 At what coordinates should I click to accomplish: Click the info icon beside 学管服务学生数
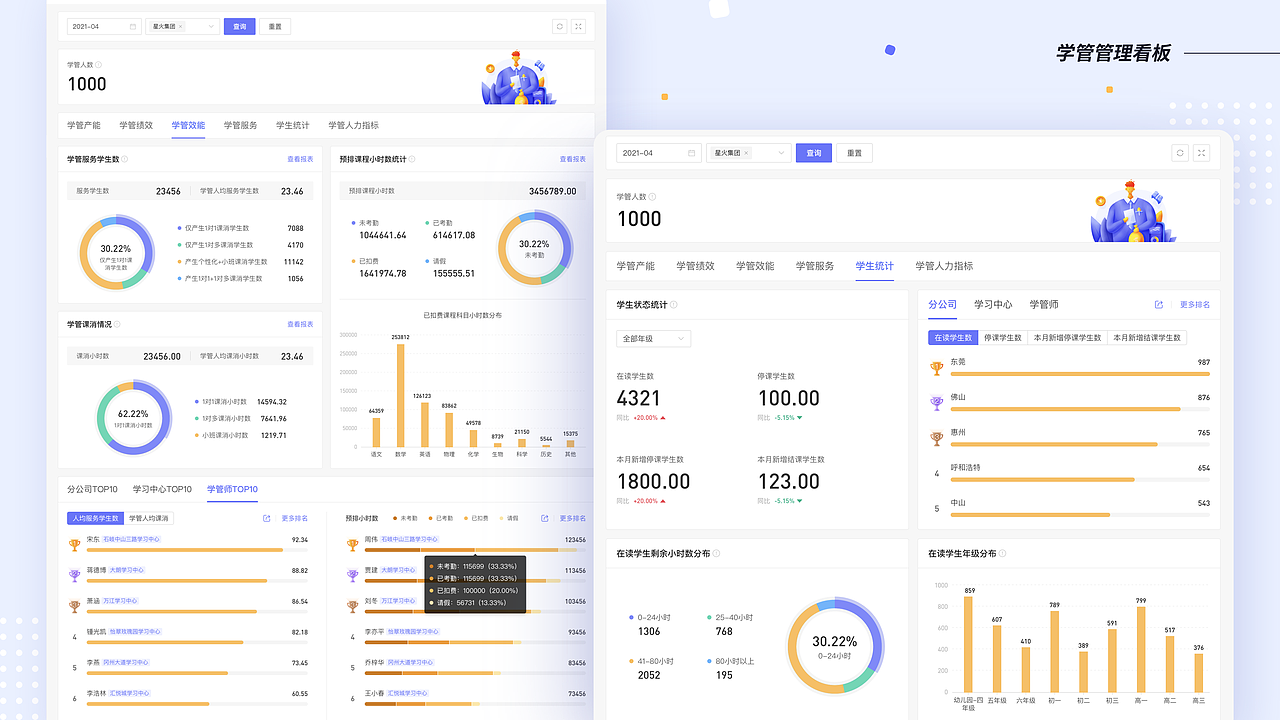(x=124, y=159)
